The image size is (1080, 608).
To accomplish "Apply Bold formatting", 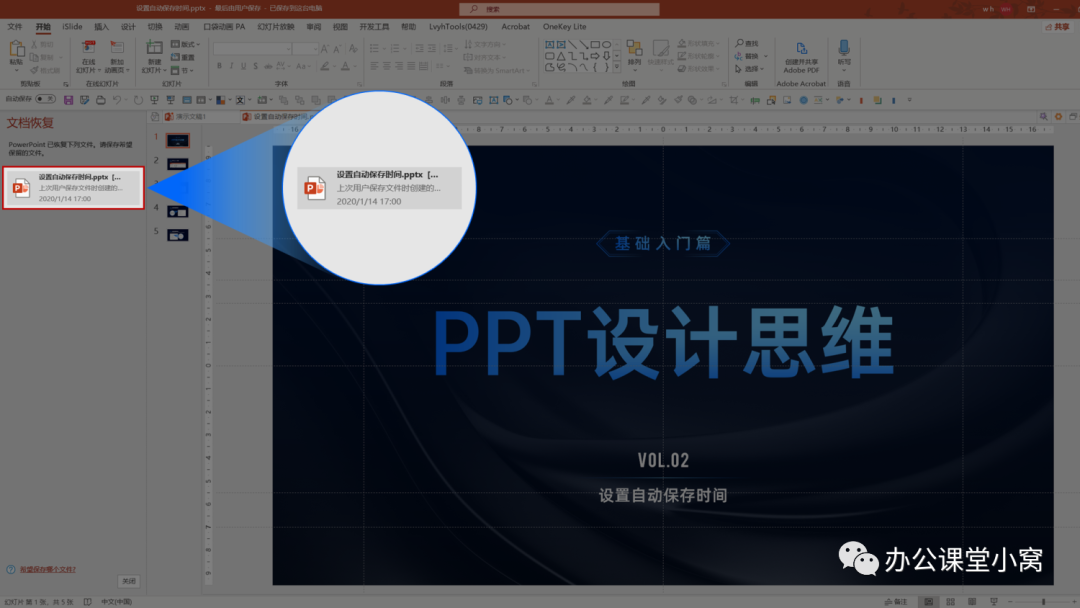I will pos(219,66).
